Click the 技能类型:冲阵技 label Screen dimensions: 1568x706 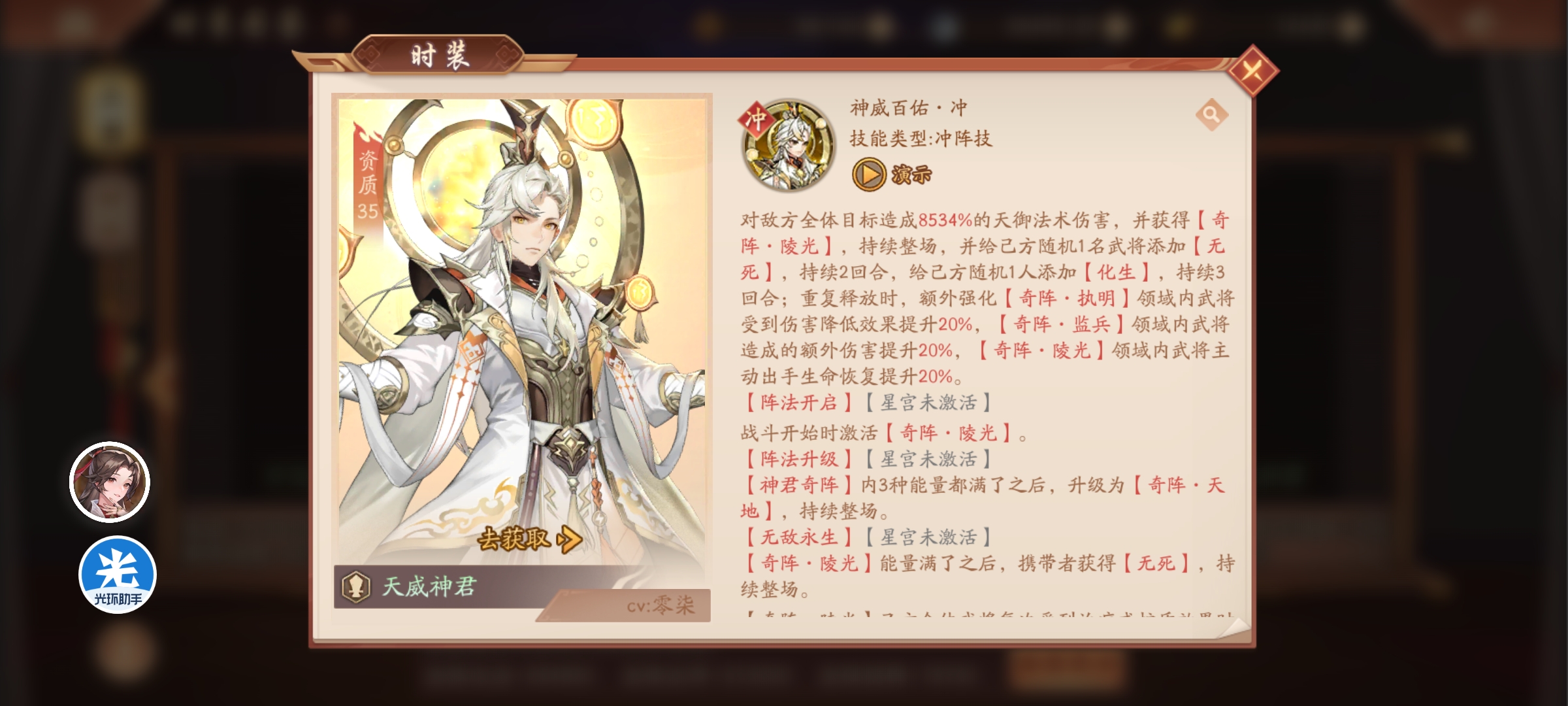click(921, 139)
